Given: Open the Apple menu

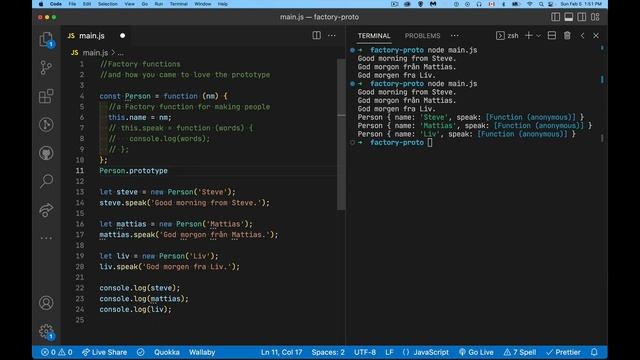Looking at the screenshot, I should [x=41, y=4].
